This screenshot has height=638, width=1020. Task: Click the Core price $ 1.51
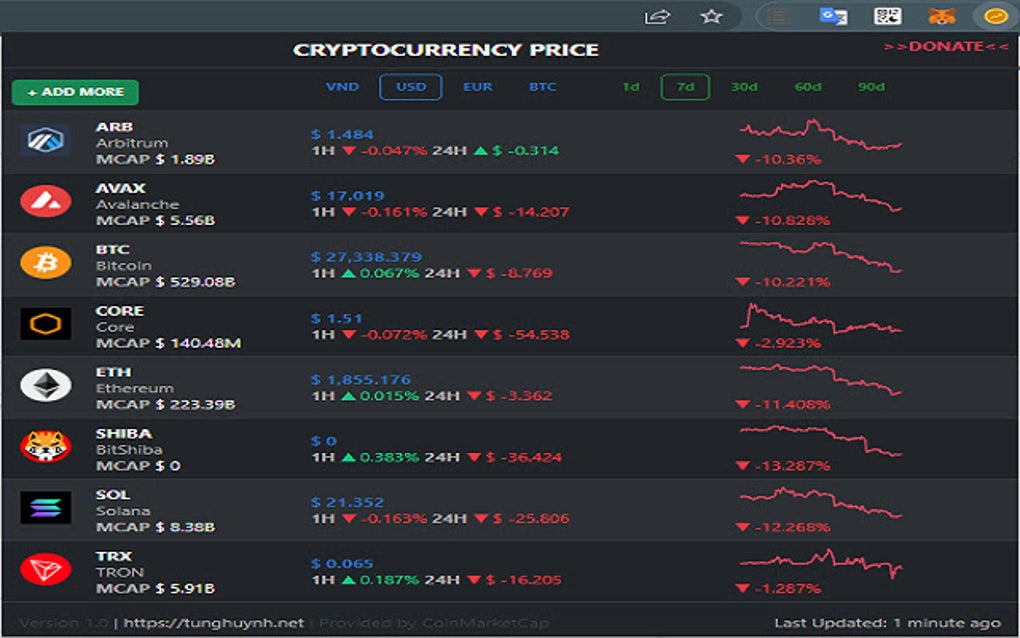click(x=336, y=319)
